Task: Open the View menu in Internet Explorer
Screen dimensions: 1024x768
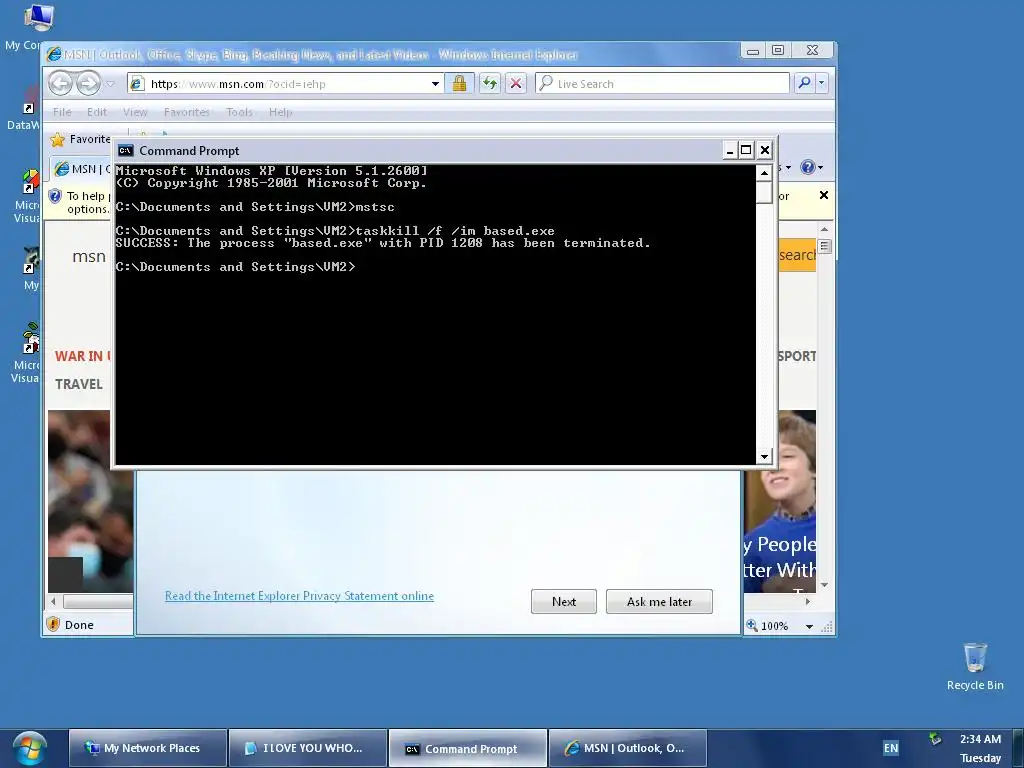Action: click(135, 112)
